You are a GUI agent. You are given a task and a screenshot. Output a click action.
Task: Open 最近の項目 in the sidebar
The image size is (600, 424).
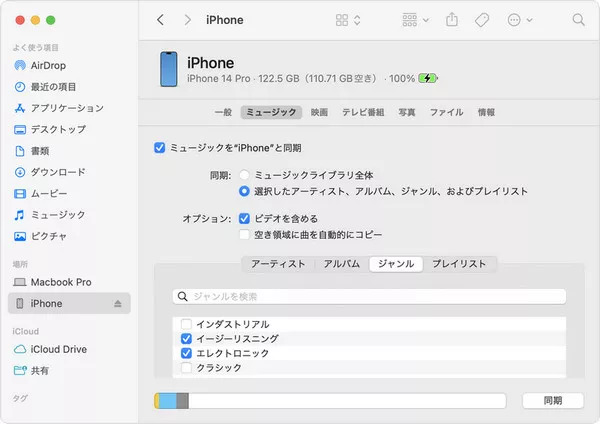45,87
